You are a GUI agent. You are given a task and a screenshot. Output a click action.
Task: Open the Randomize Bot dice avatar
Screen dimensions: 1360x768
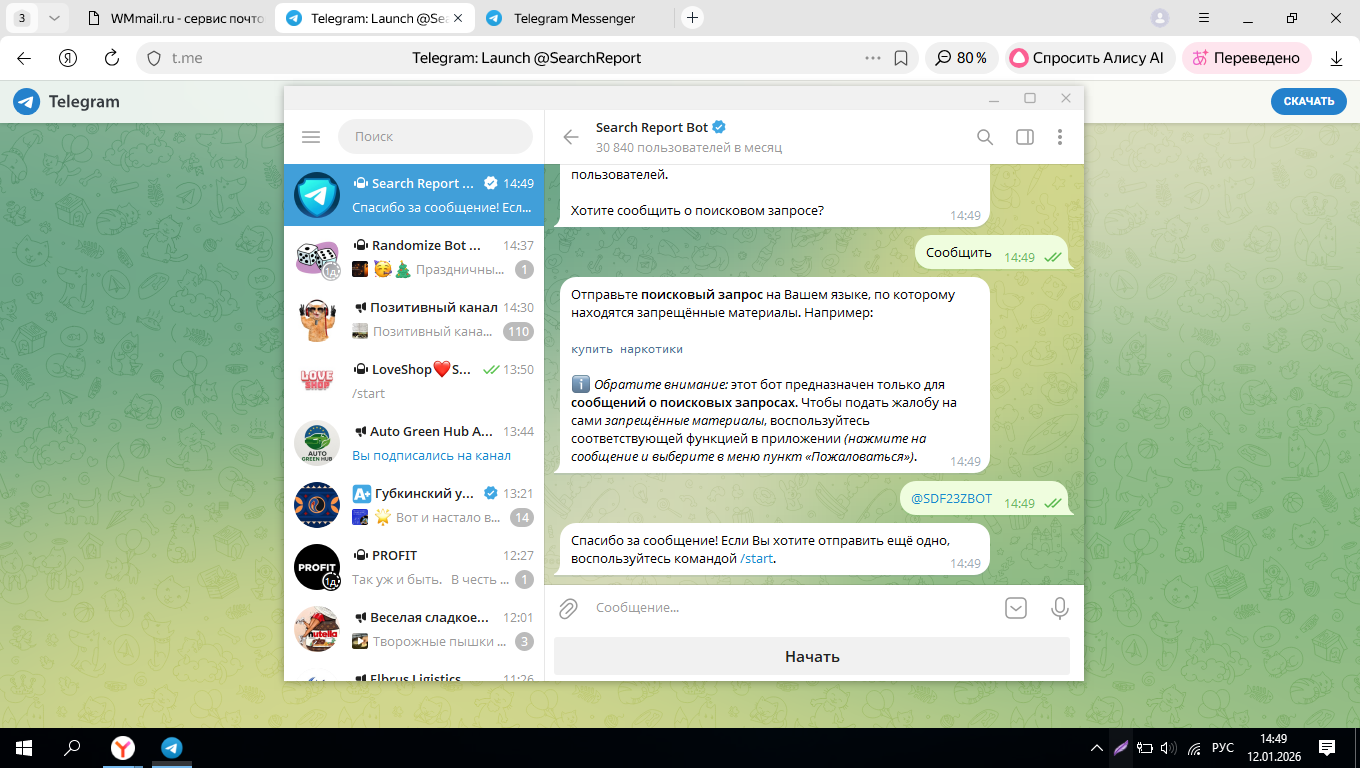[x=317, y=257]
